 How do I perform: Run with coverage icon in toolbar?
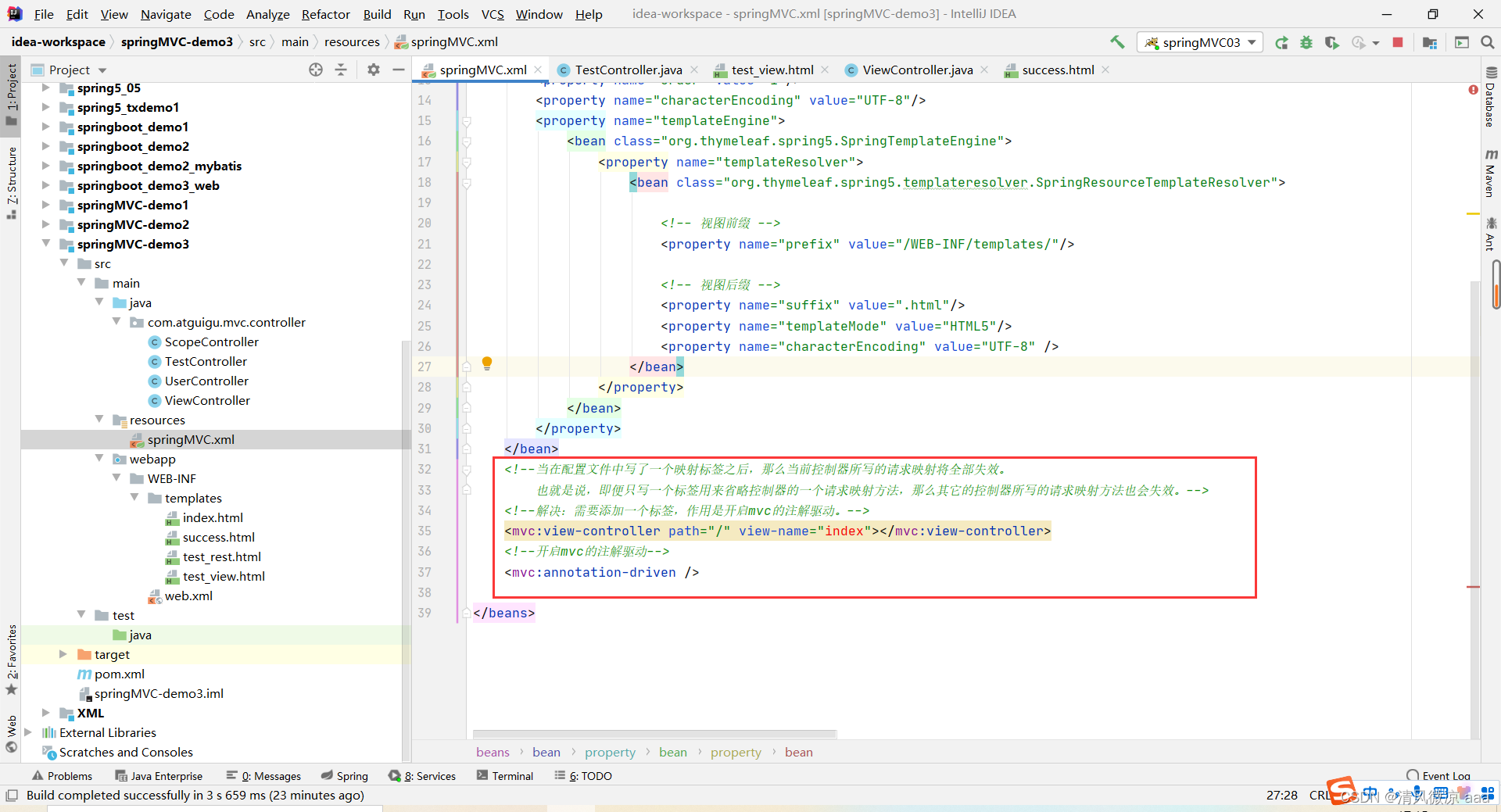(1332, 43)
